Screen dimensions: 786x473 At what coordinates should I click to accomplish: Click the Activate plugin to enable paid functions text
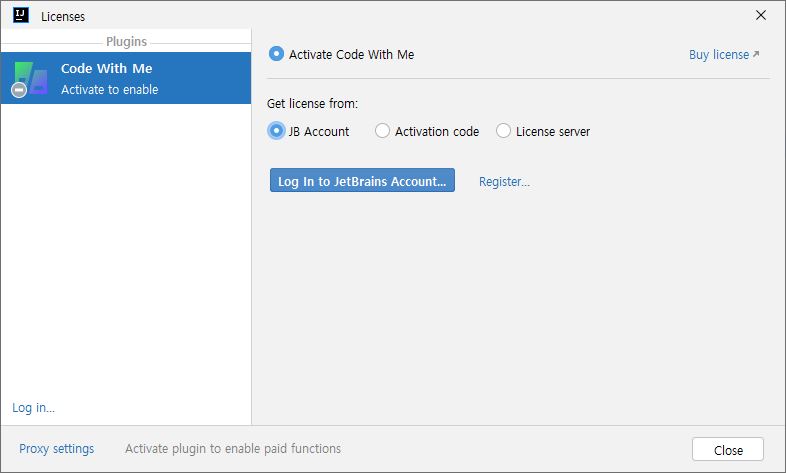[x=233, y=448]
